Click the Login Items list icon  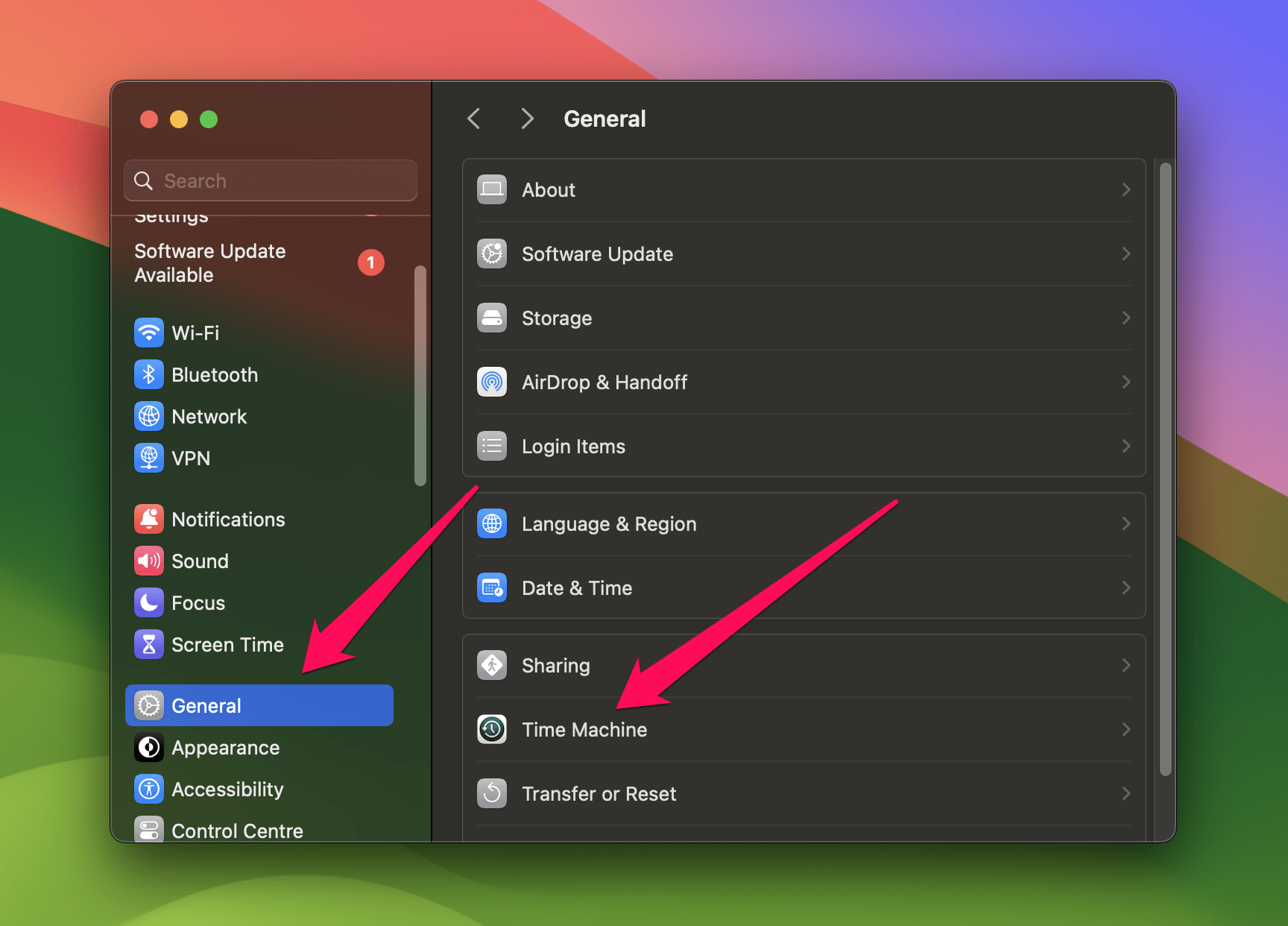pyautogui.click(x=492, y=446)
